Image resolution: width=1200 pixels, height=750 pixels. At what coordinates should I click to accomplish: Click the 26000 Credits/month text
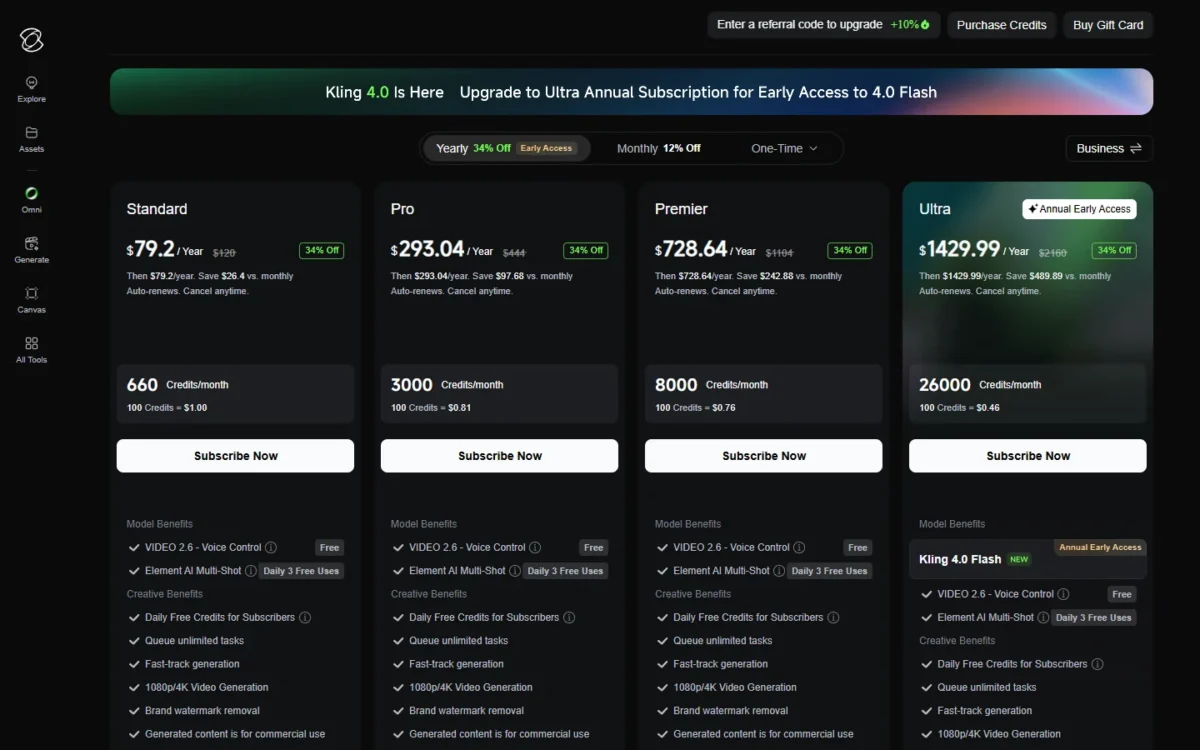pyautogui.click(x=980, y=385)
